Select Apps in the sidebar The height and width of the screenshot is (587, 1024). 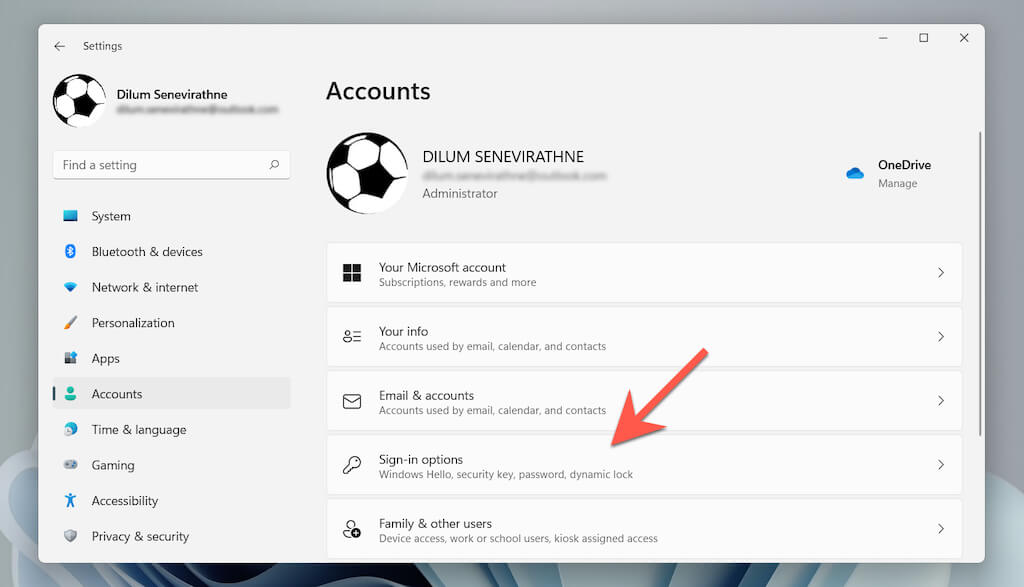[172, 358]
